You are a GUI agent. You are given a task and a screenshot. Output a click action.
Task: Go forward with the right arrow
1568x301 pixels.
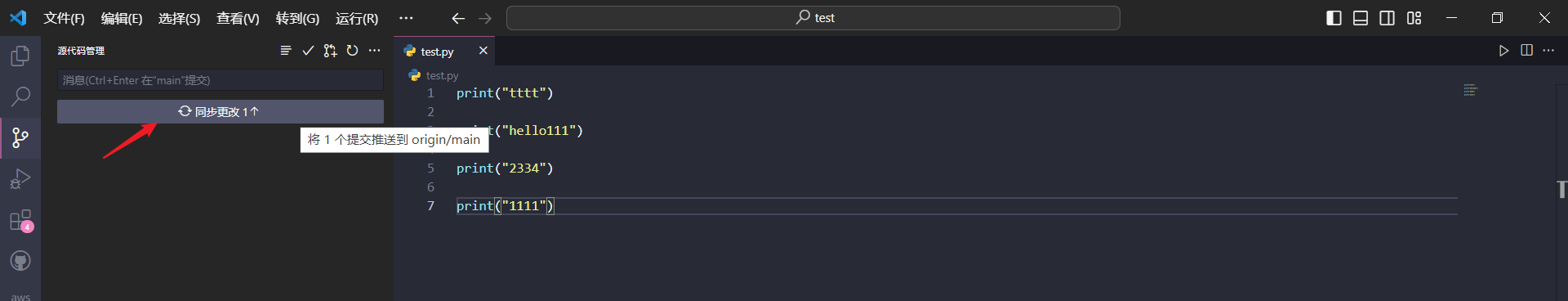(x=485, y=18)
